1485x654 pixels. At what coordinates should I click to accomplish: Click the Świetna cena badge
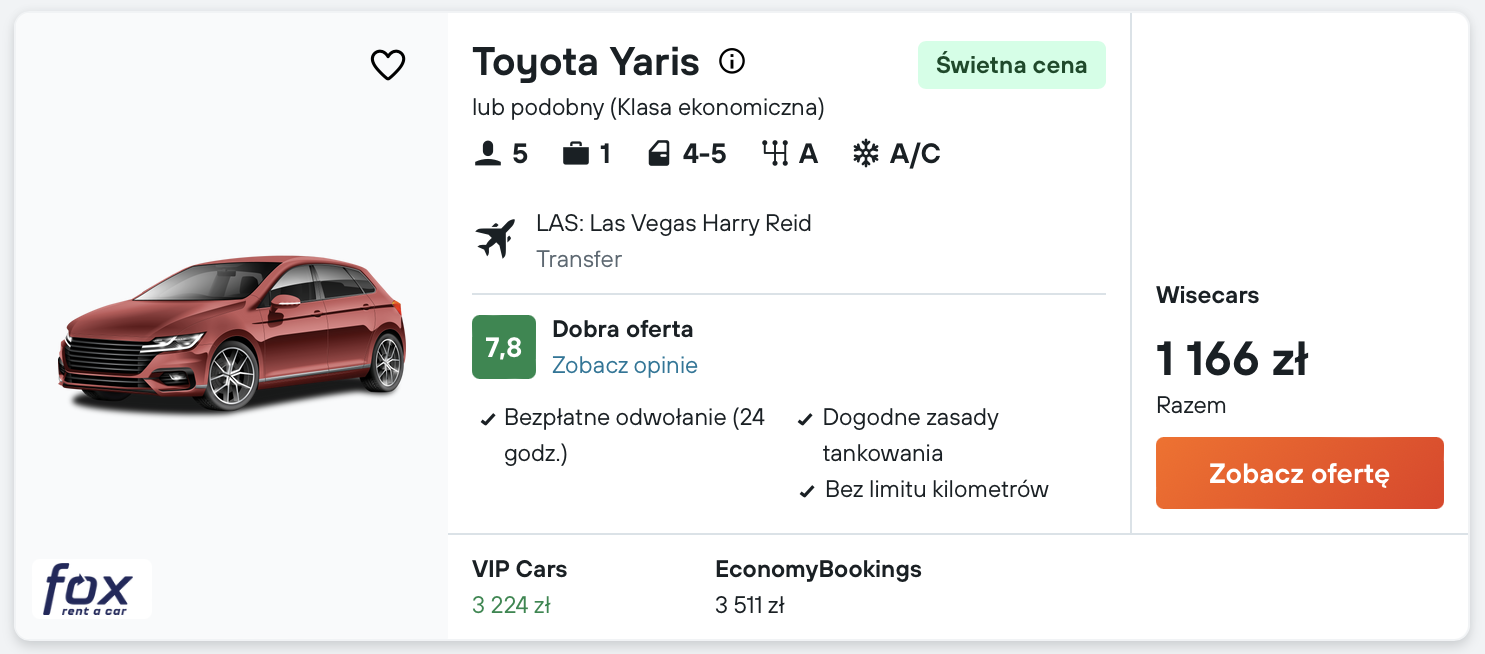pos(1011,65)
